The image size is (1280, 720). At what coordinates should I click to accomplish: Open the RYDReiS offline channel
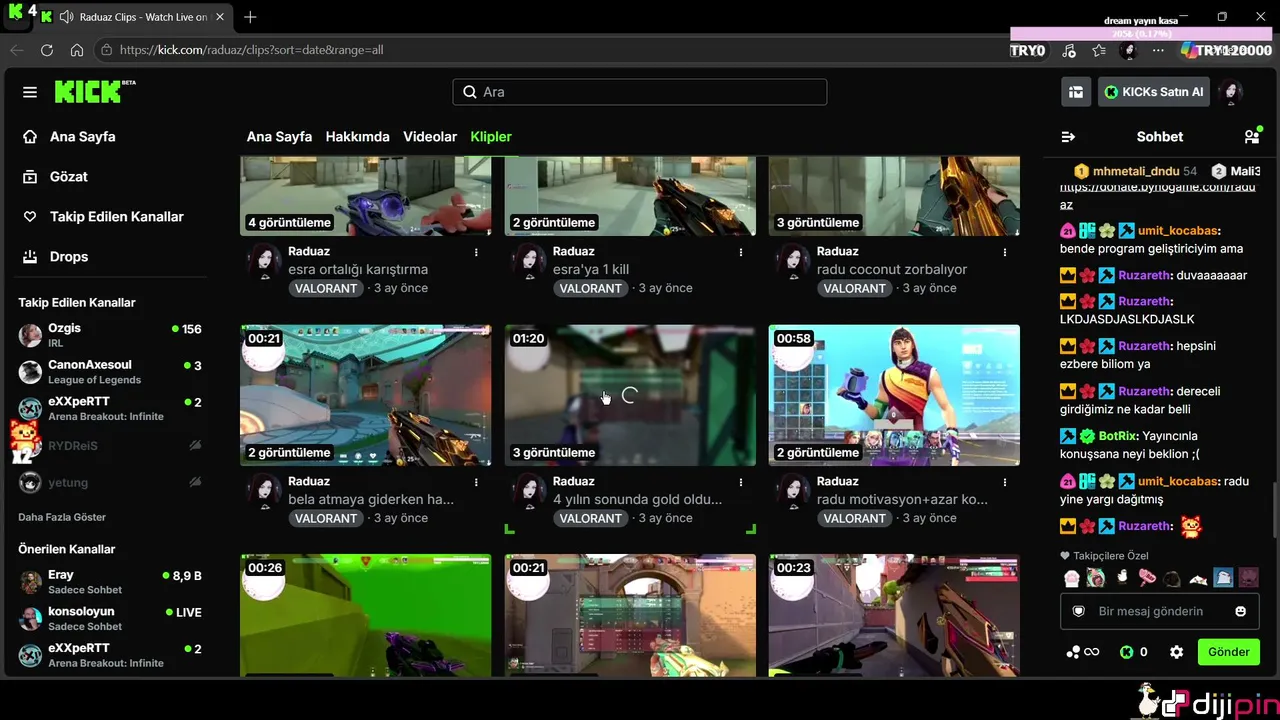click(x=110, y=445)
